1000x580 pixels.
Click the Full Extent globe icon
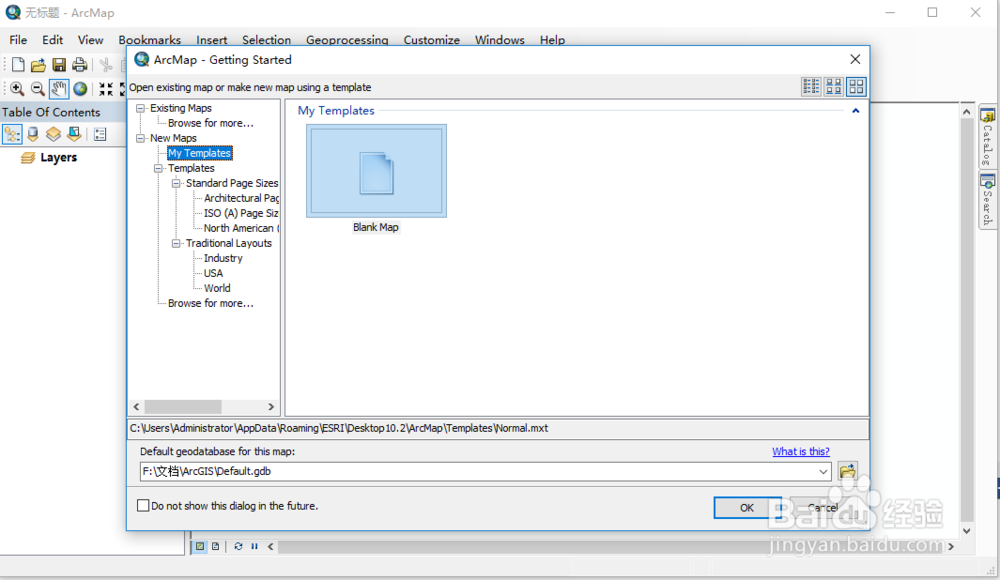[80, 89]
